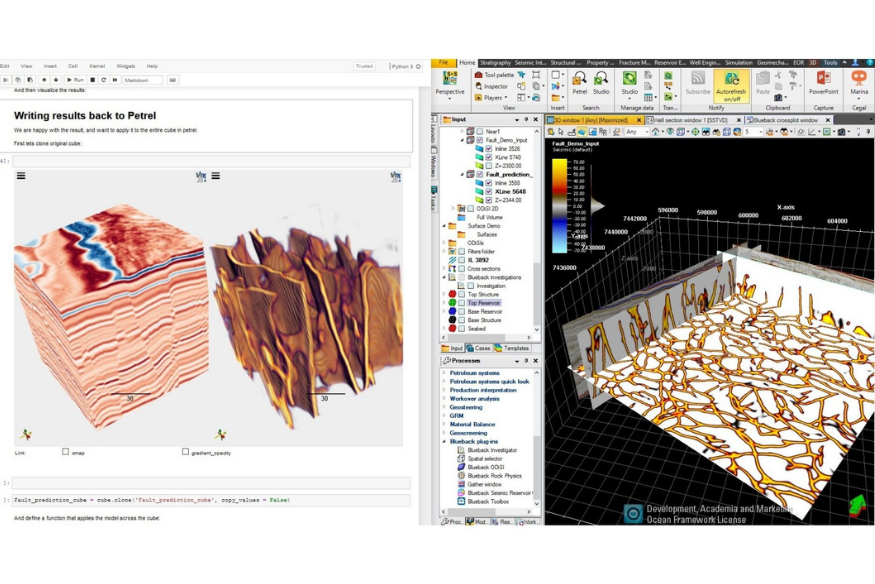This screenshot has width=875, height=584.
Task: Toggle Autorefresh on/off
Action: pyautogui.click(x=731, y=86)
